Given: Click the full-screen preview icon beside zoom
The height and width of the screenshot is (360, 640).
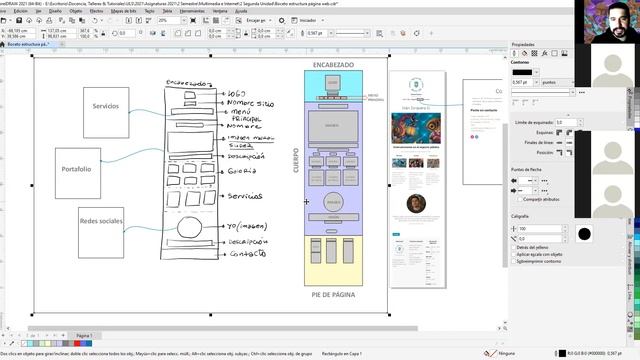Looking at the screenshot, I should pyautogui.click(x=193, y=20).
